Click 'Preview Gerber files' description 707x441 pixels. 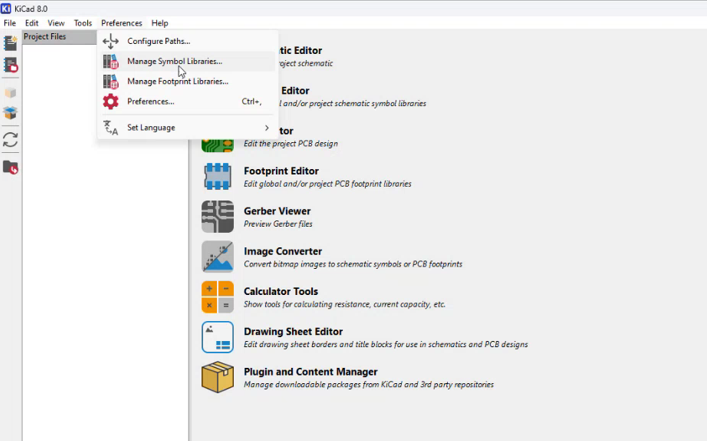click(x=278, y=224)
